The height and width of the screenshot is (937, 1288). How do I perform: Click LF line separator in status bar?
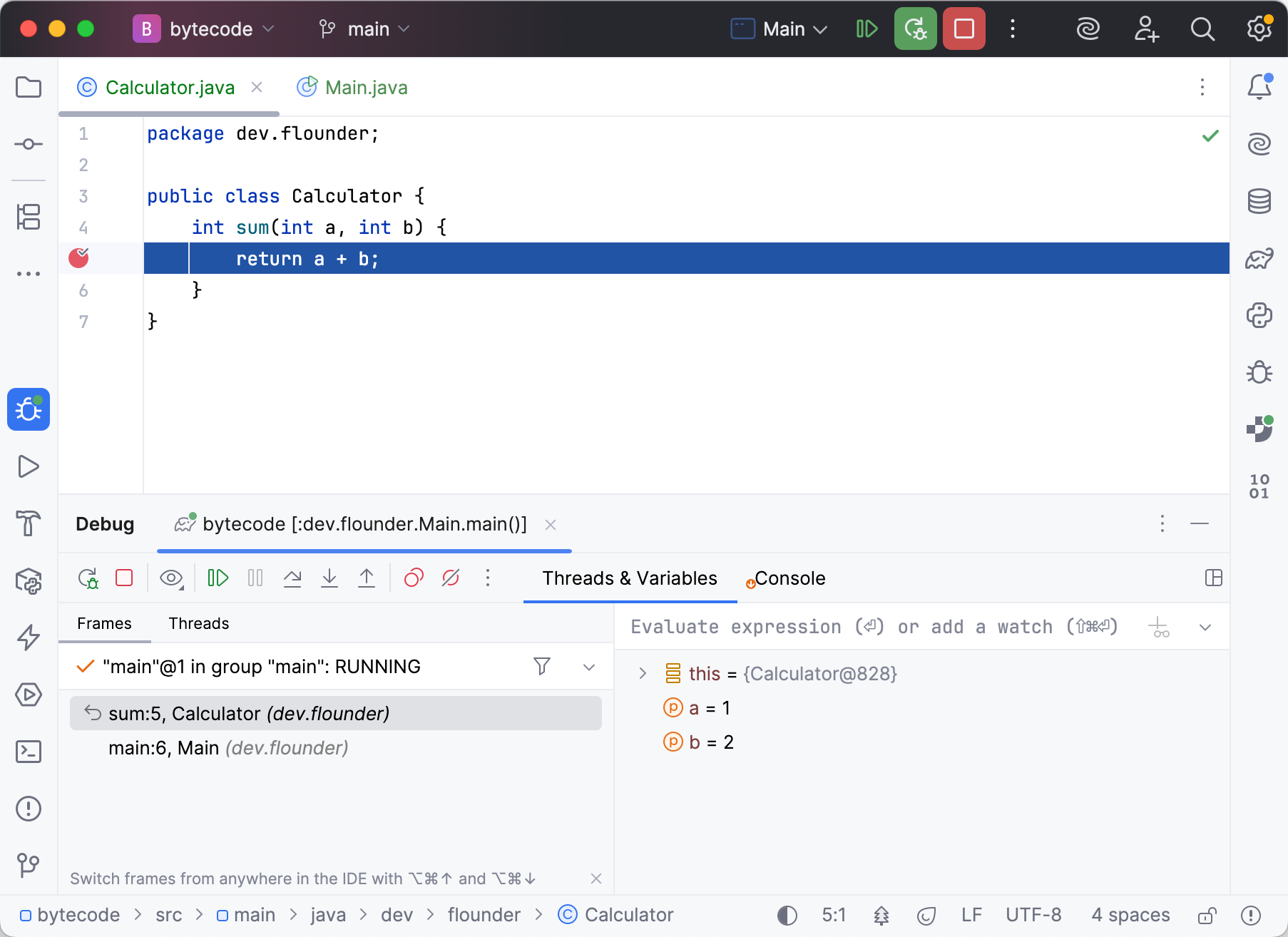click(x=971, y=915)
